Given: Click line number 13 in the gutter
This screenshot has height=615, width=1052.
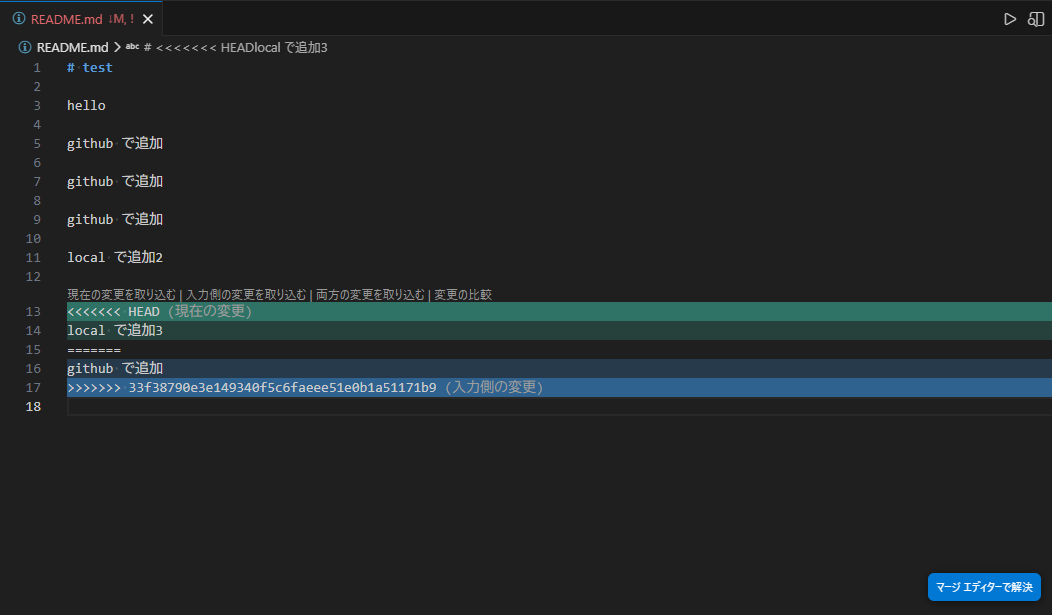Looking at the screenshot, I should point(36,312).
